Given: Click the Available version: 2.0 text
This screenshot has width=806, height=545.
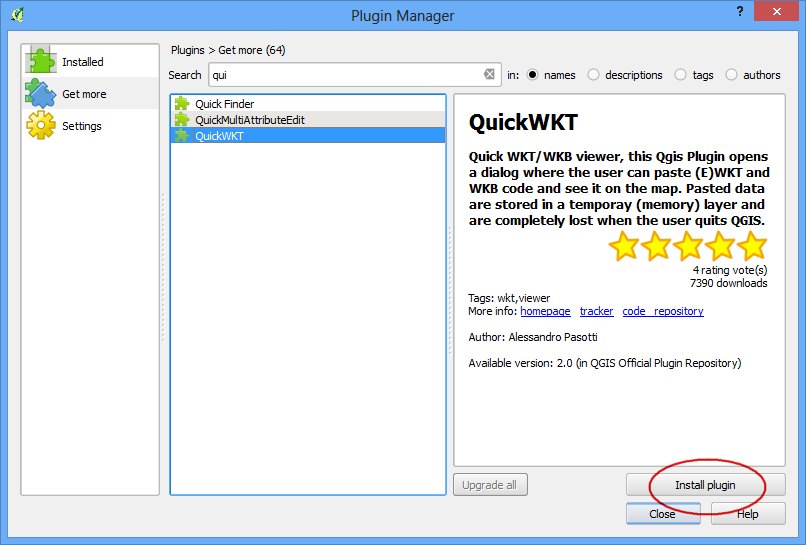Looking at the screenshot, I should 520,363.
